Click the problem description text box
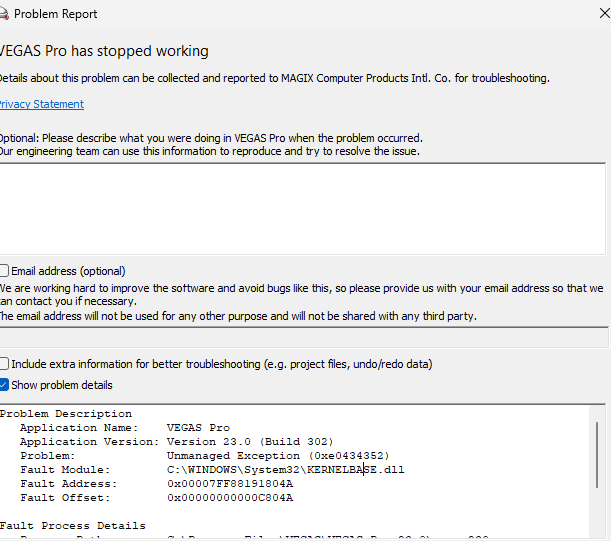 pos(303,209)
